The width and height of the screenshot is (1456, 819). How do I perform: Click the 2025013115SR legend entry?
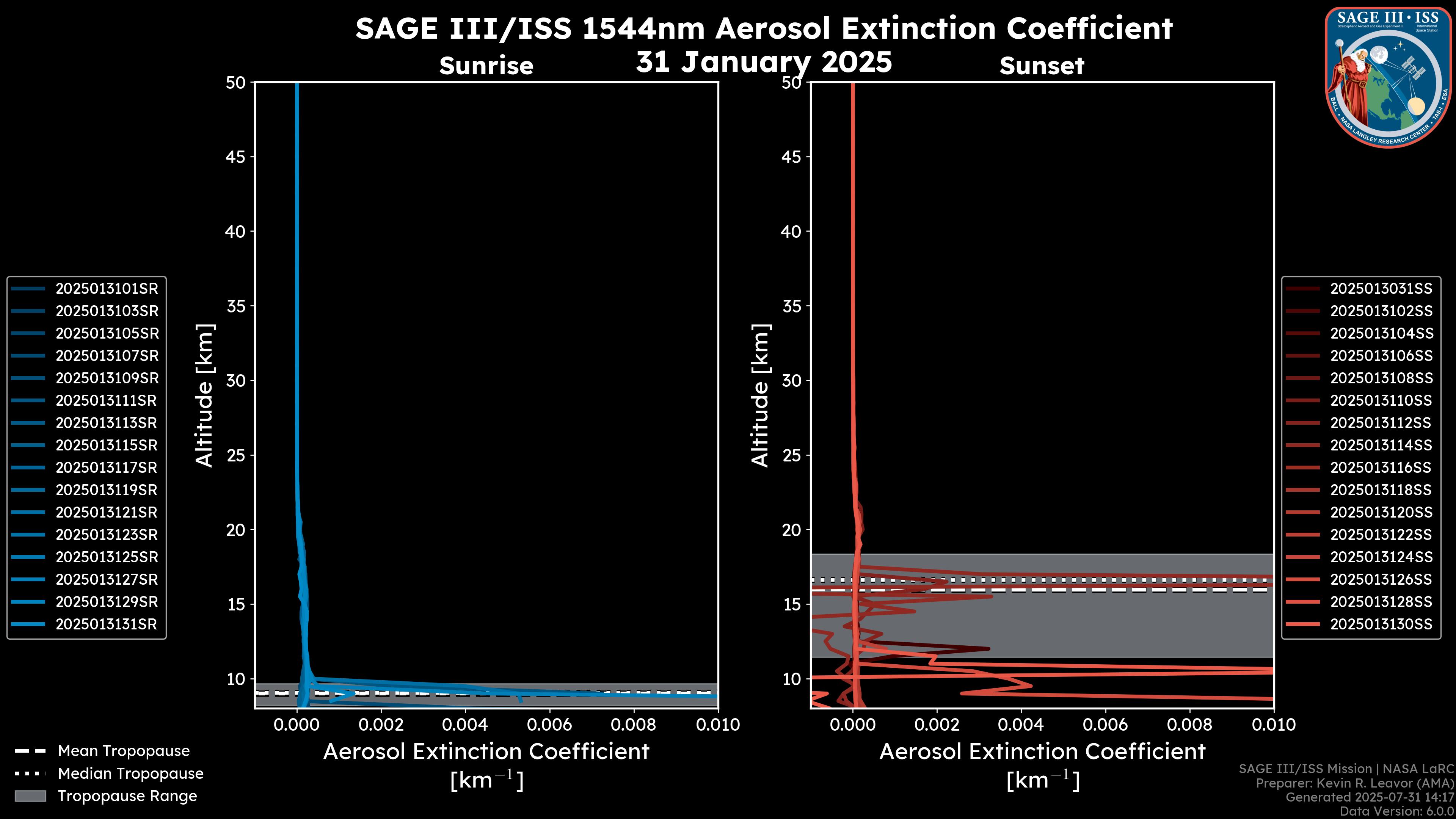(x=106, y=446)
